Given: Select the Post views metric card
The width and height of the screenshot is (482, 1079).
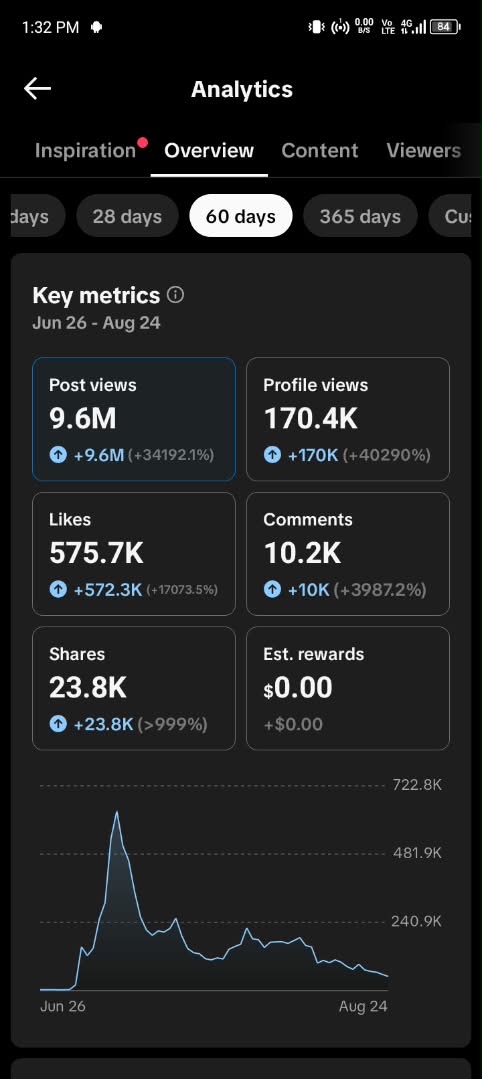Looking at the screenshot, I should (x=134, y=419).
